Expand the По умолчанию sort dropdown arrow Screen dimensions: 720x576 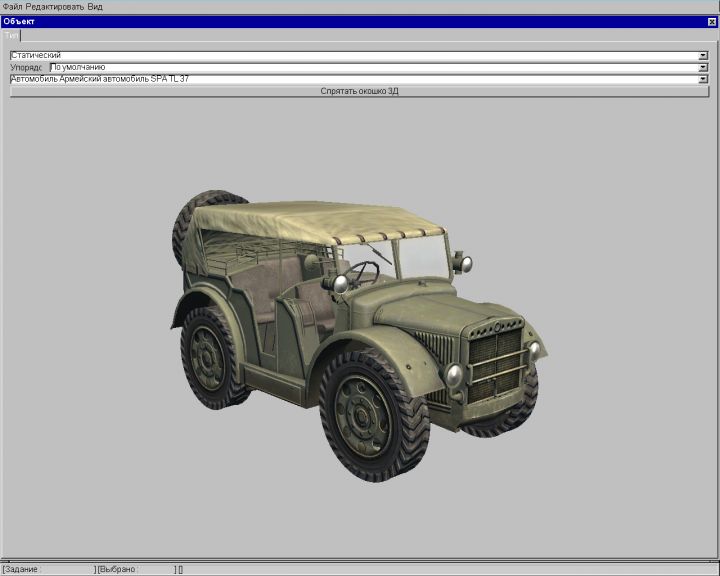703,67
